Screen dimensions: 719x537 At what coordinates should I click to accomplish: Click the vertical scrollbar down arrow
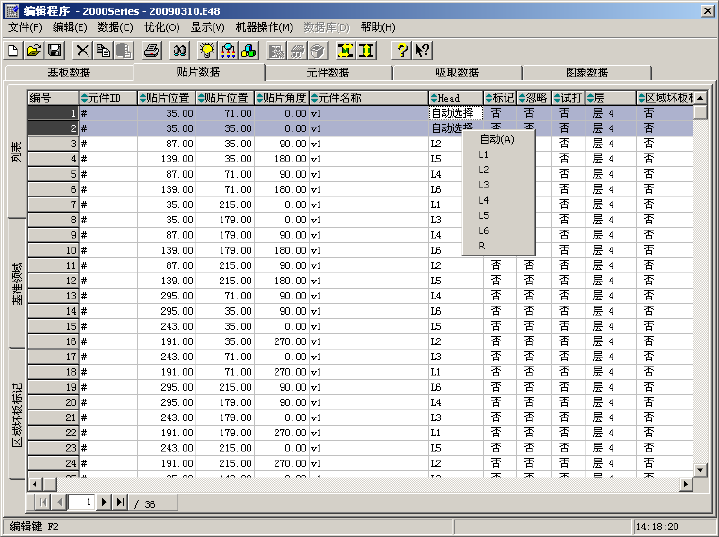[701, 471]
